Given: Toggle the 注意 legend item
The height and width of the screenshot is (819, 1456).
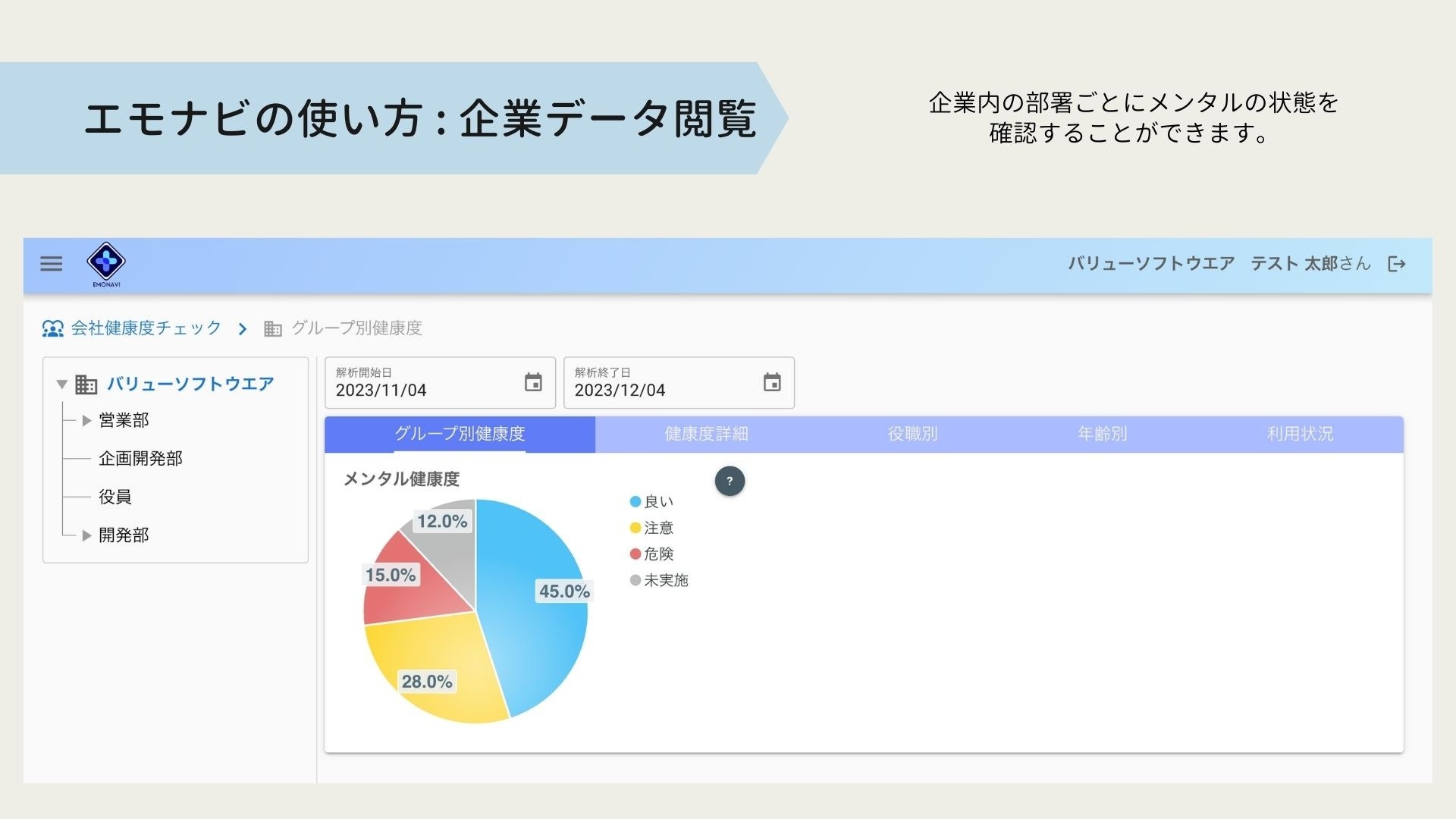Looking at the screenshot, I should (x=652, y=528).
